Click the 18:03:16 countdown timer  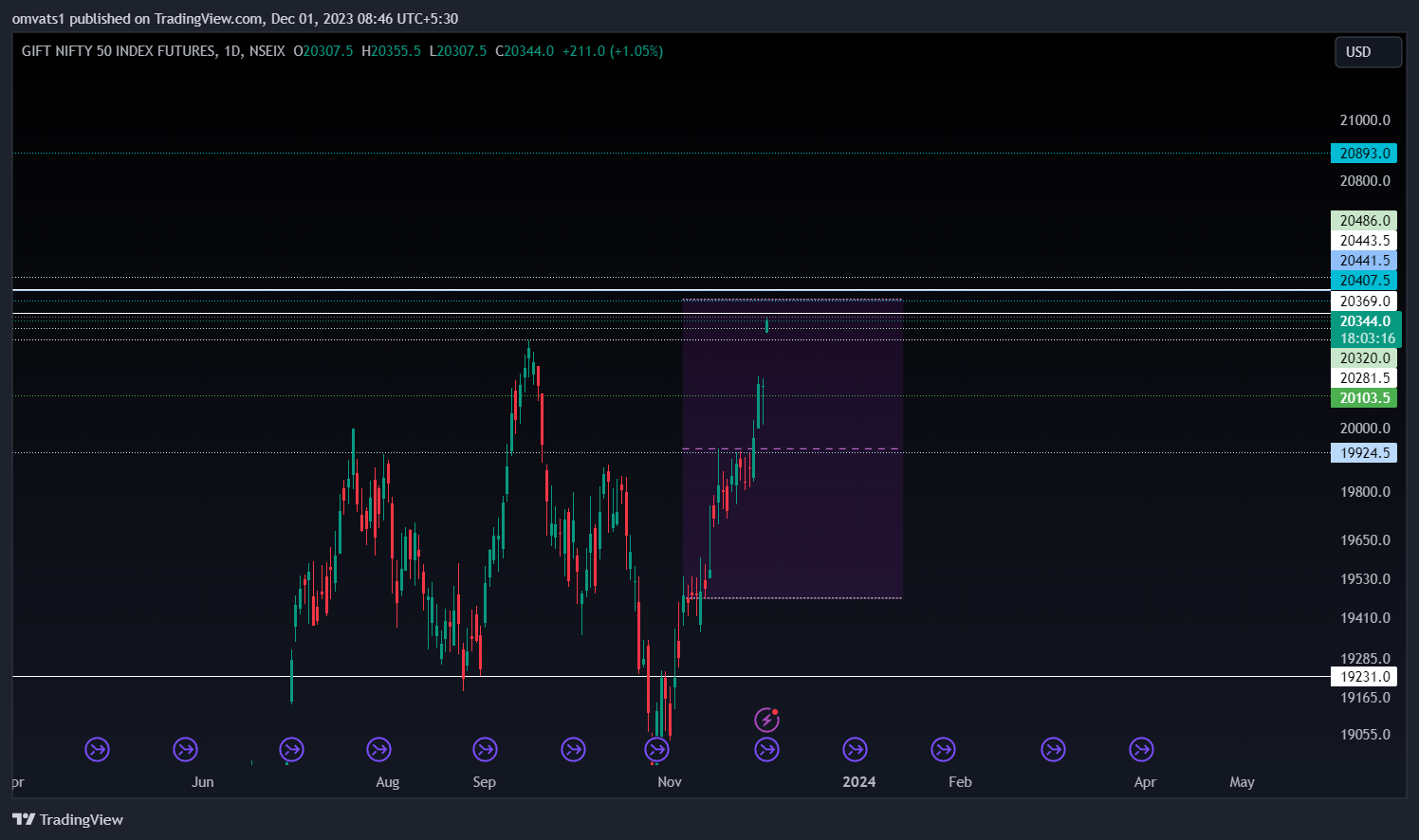[1367, 338]
